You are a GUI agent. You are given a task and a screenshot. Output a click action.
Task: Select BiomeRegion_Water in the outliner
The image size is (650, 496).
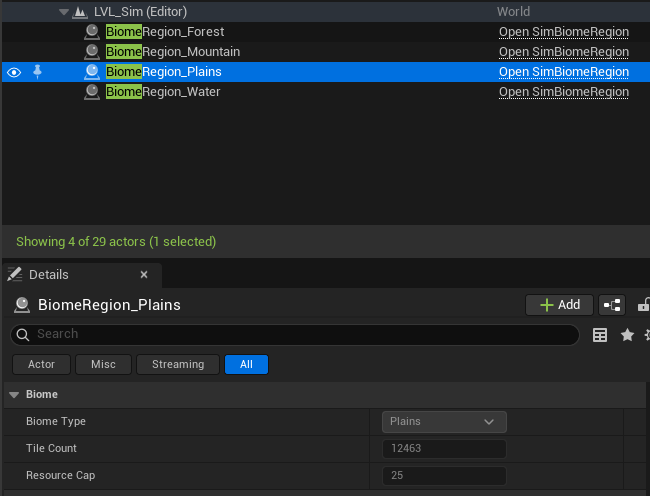coord(163,92)
